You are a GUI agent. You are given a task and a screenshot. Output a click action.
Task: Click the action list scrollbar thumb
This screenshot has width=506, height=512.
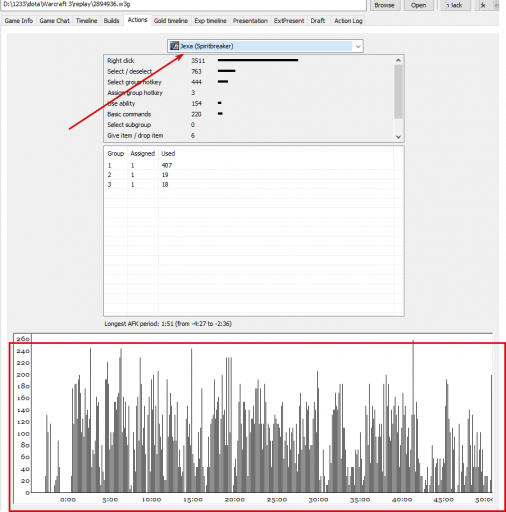point(398,92)
